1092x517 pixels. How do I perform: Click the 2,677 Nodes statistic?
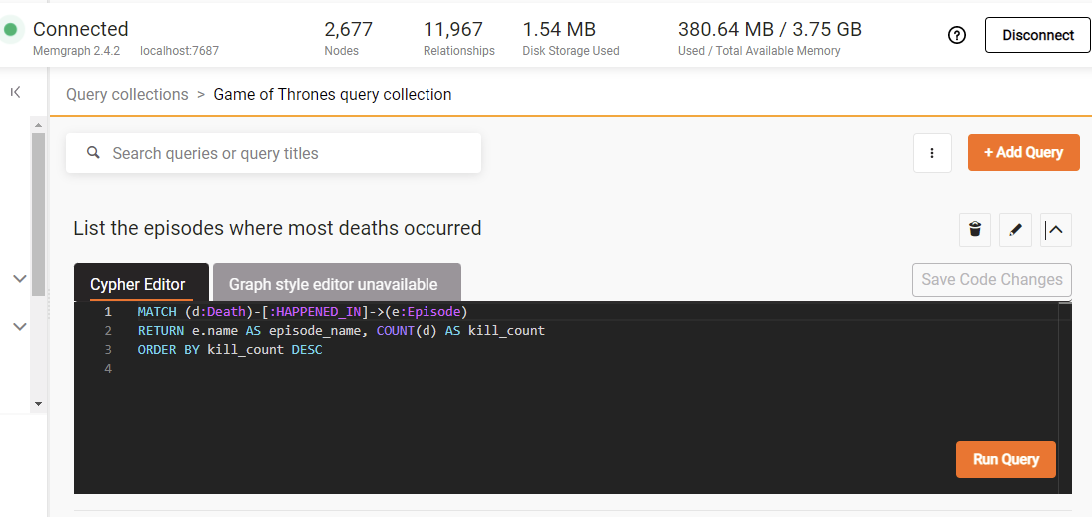click(x=349, y=38)
